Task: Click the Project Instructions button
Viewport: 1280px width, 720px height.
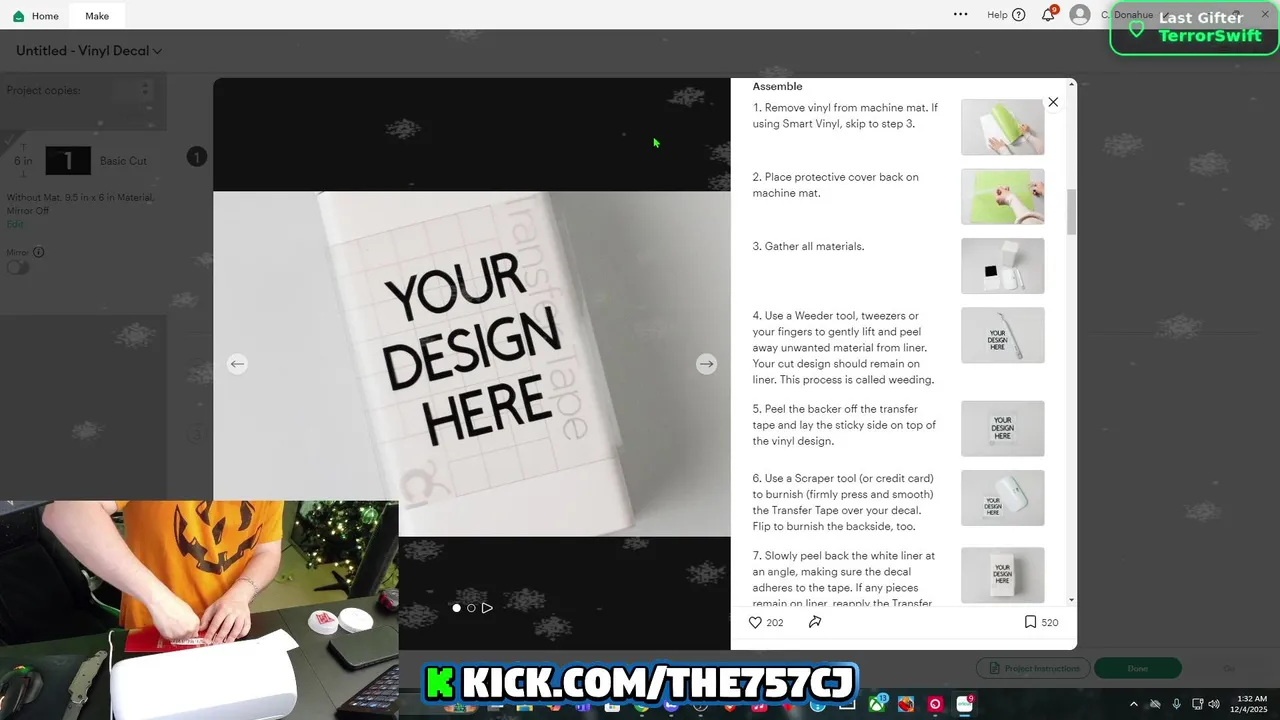Action: (x=1032, y=668)
